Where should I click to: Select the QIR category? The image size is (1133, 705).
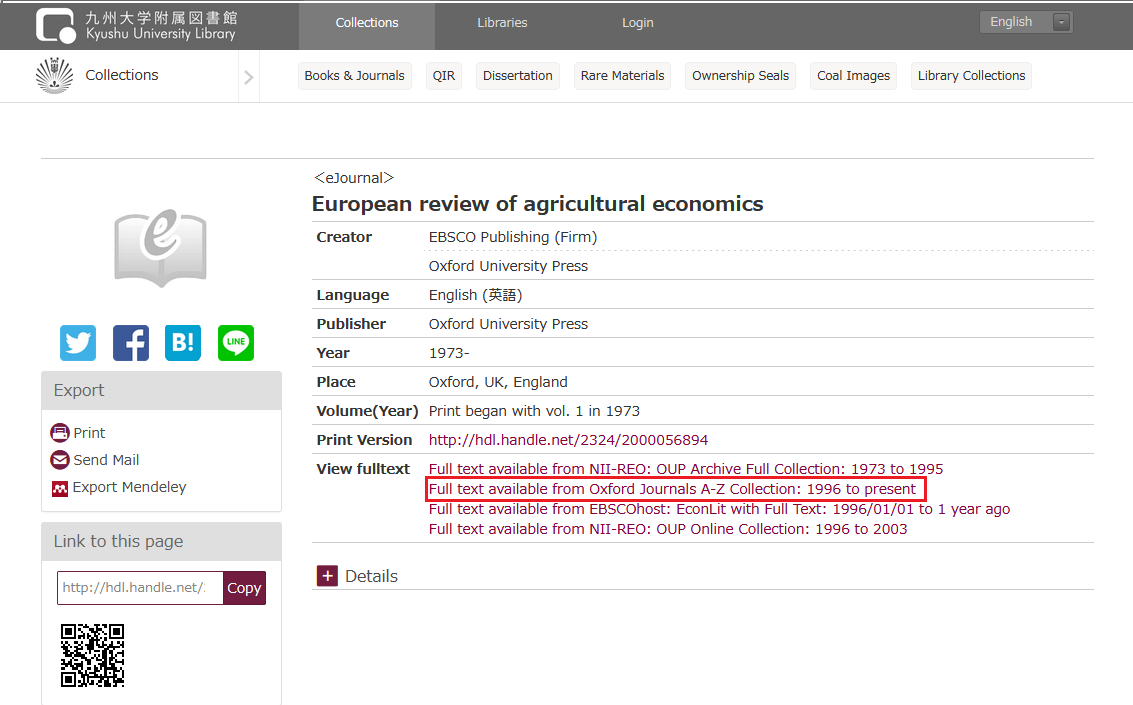click(x=444, y=76)
